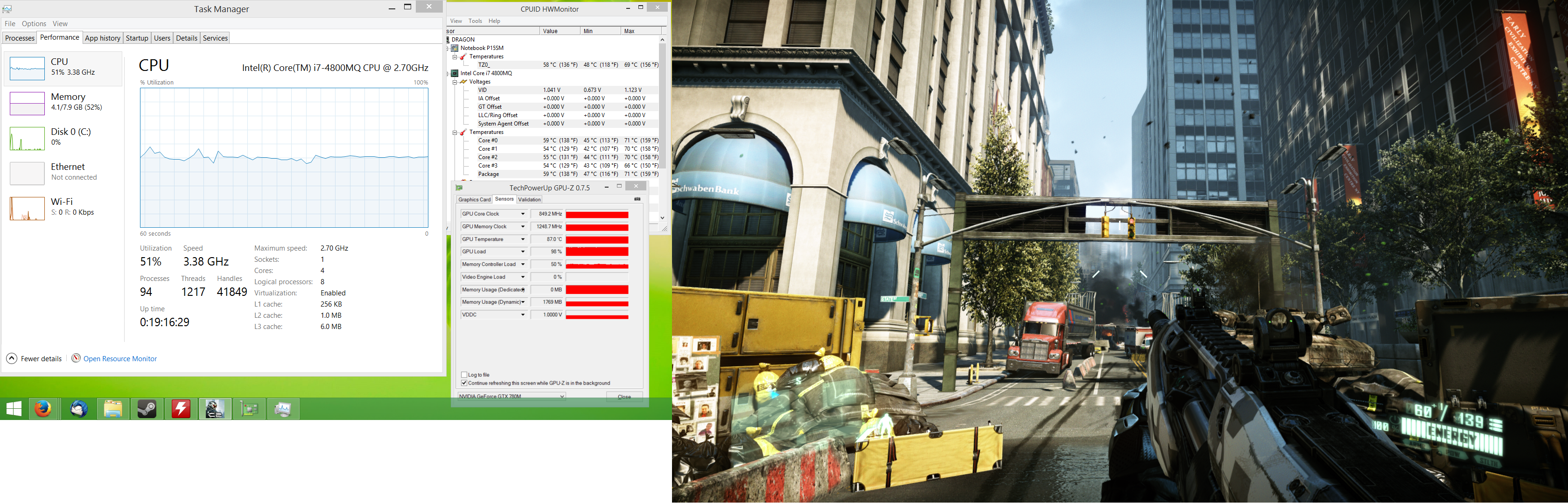Collapse Intel Core i7 Temperatures node
Screen dimensions: 1568x504
455,132
